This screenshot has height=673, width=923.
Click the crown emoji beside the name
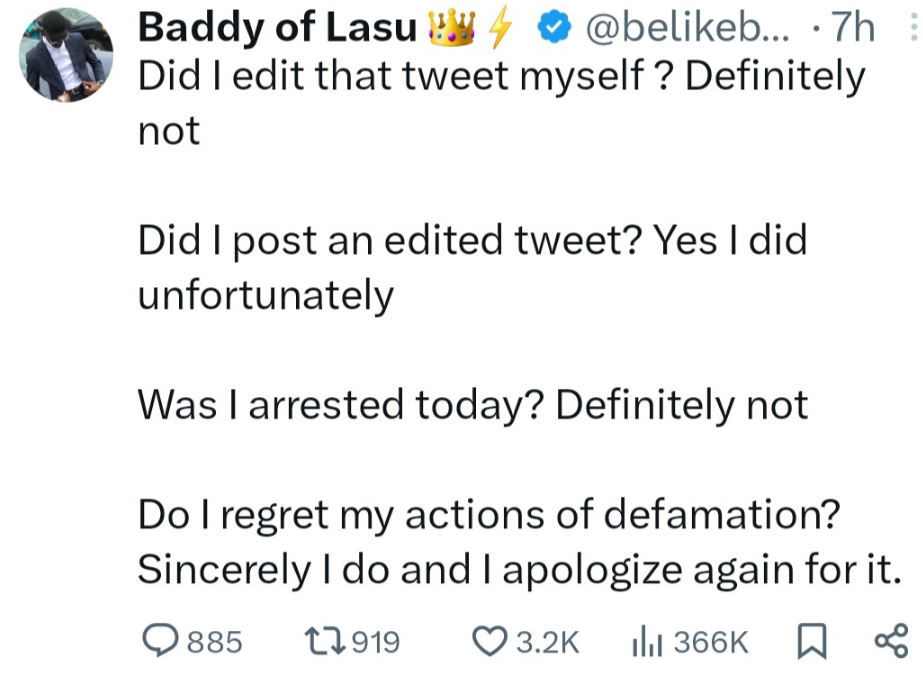click(x=446, y=29)
